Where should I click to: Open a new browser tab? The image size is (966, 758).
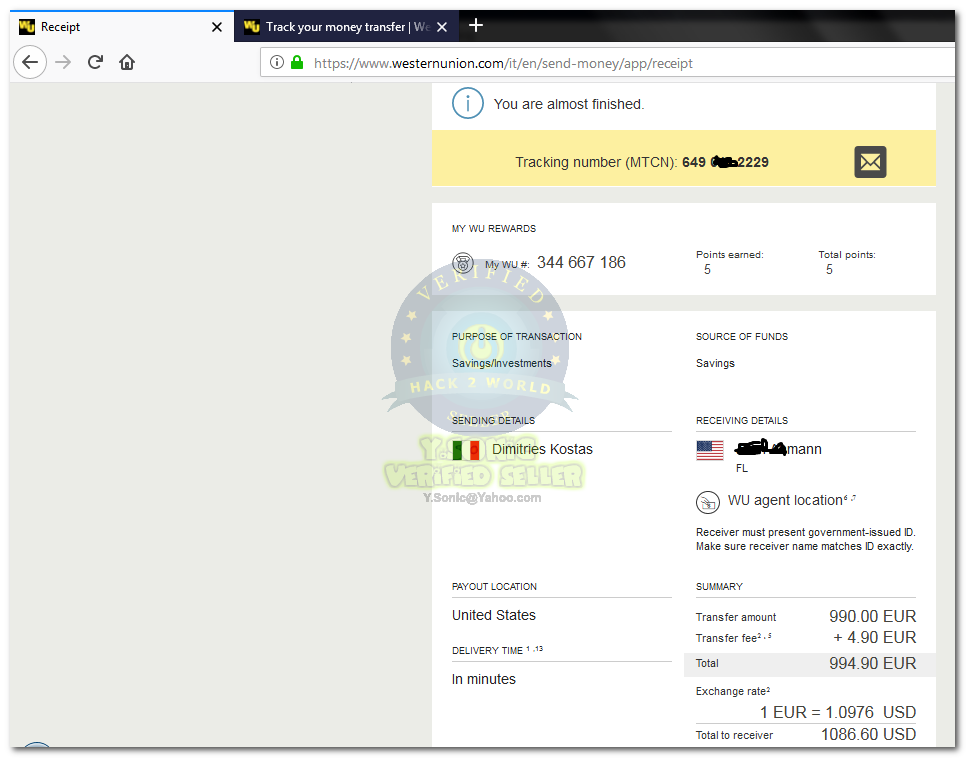pos(476,25)
